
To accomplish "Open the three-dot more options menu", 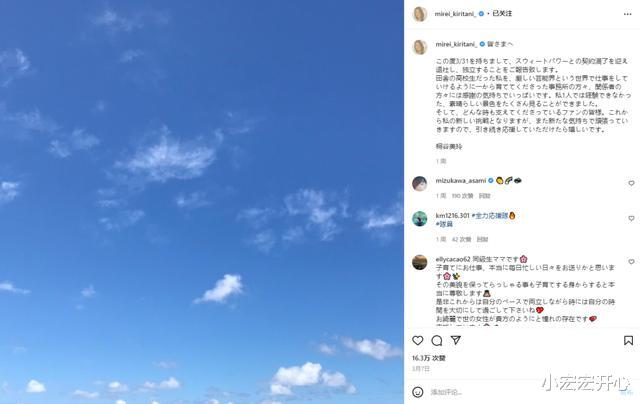I will pos(628,14).
